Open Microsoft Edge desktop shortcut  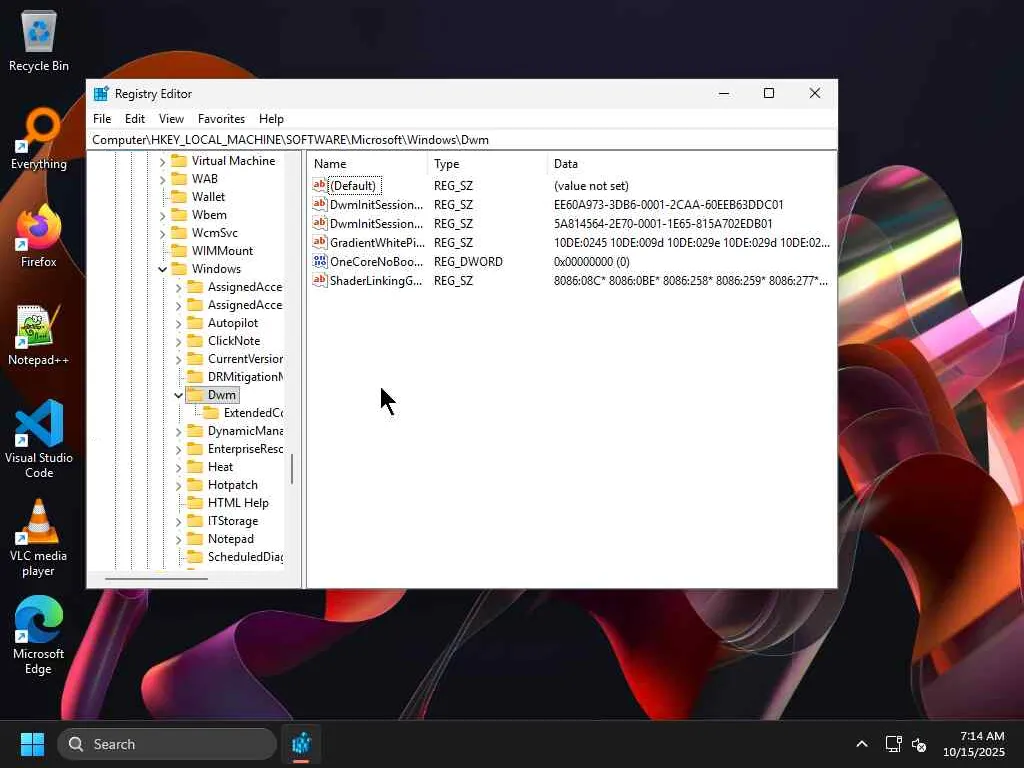(x=39, y=635)
